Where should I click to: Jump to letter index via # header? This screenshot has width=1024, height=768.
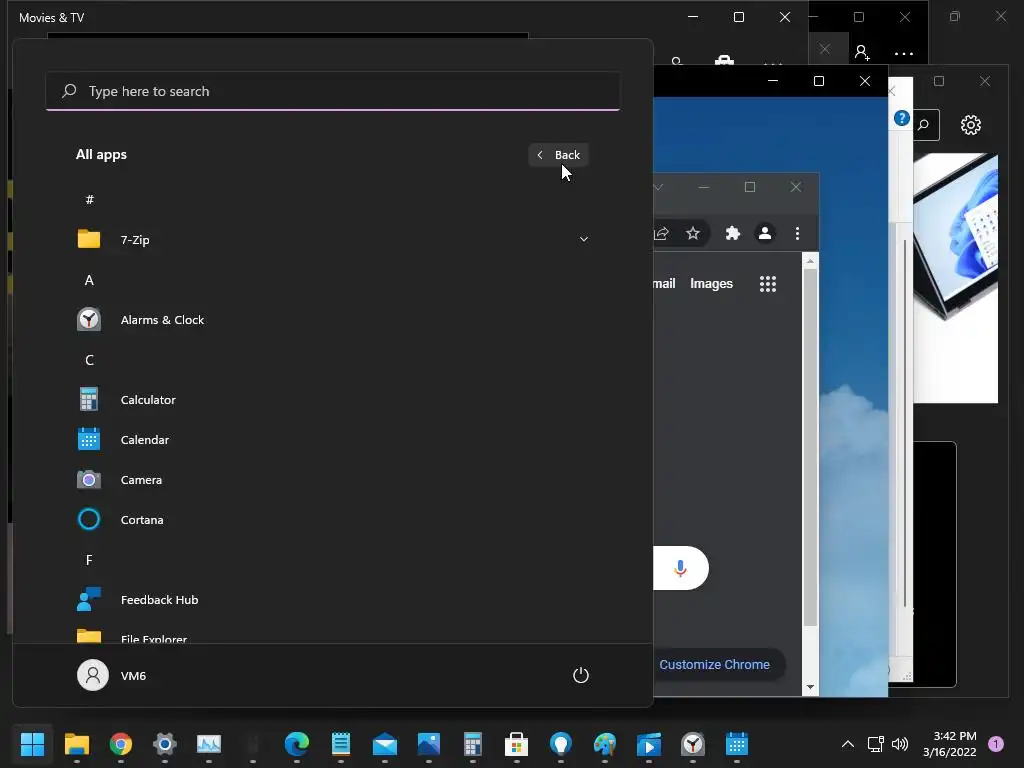coord(89,199)
